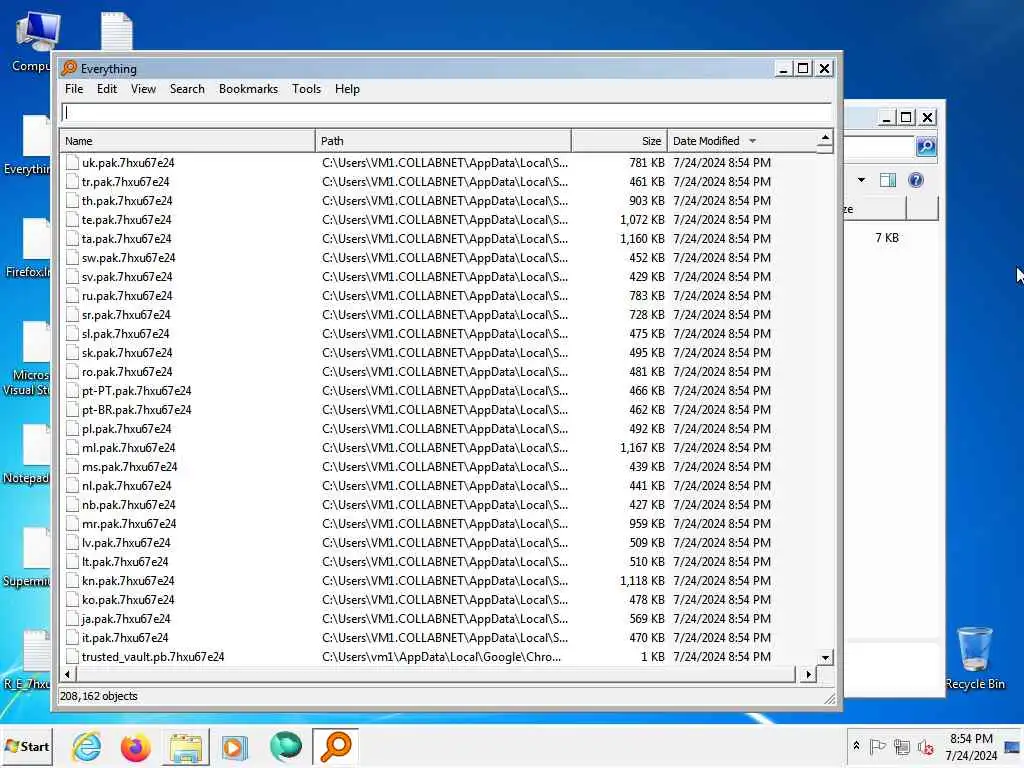Image resolution: width=1024 pixels, height=768 pixels.
Task: Click file icon of ru.pak.7hxu67e24
Action: click(x=72, y=295)
